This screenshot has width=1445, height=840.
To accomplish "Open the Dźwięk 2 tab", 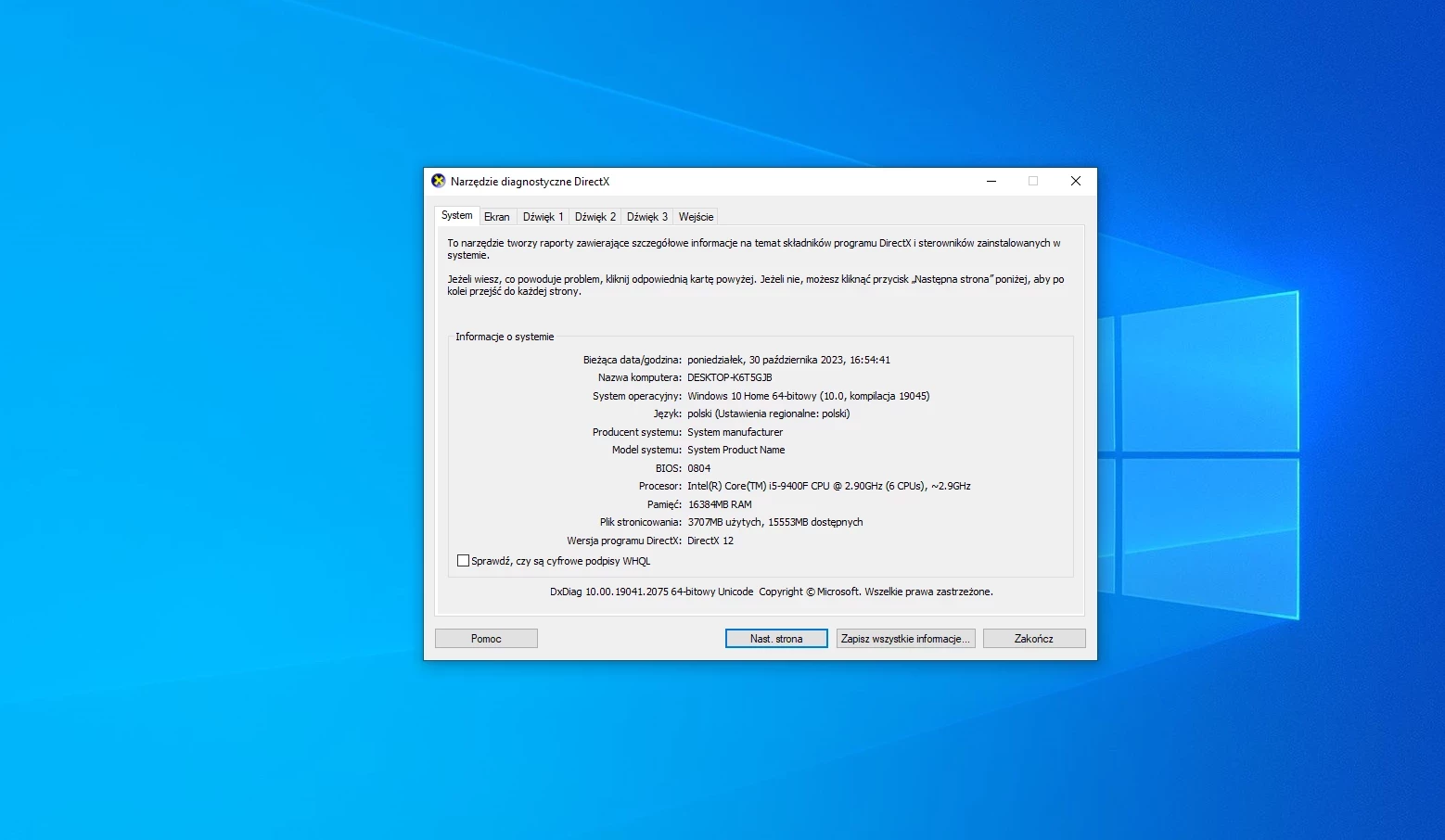I will tap(595, 217).
